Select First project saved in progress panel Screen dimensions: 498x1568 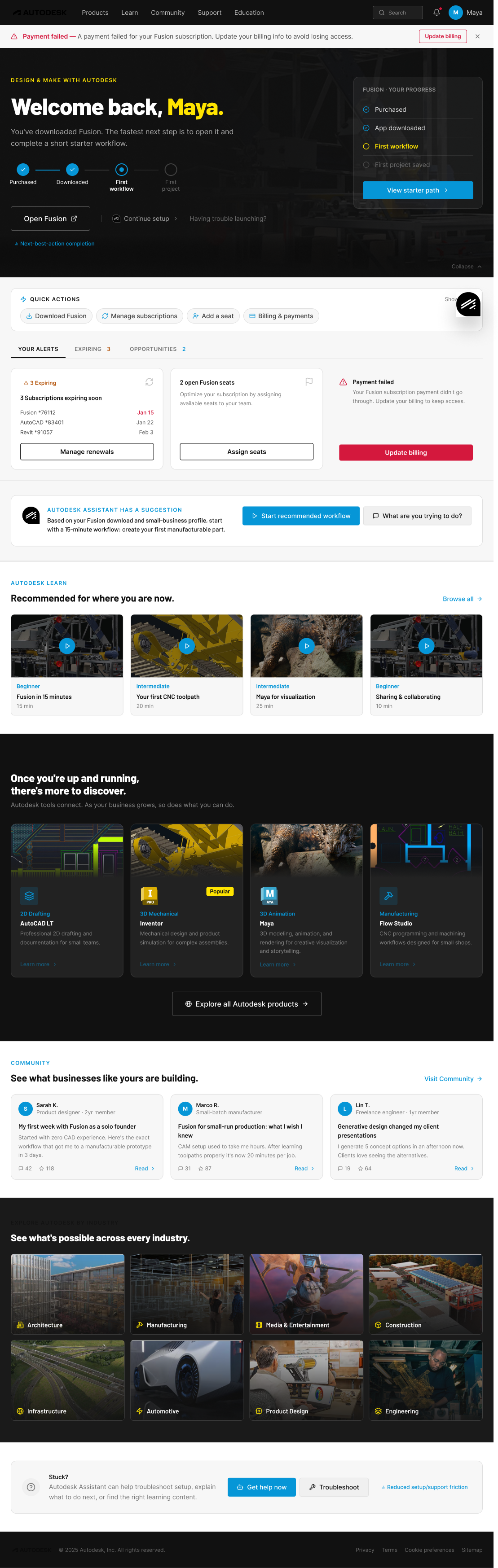(x=418, y=165)
